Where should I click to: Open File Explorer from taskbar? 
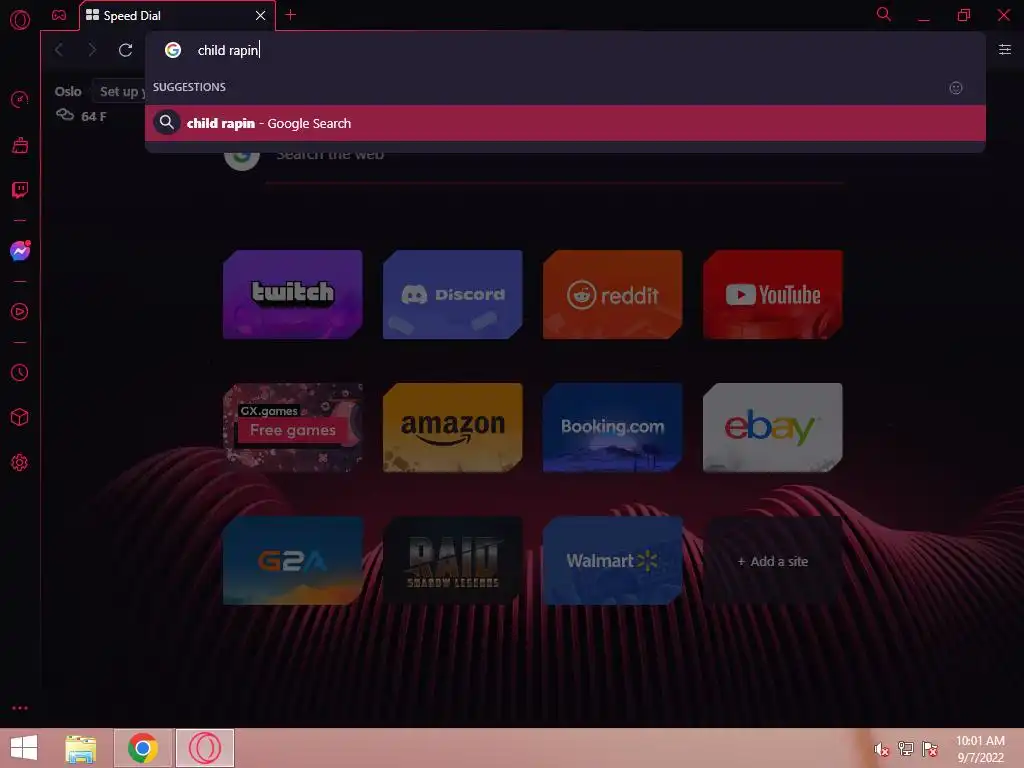[x=81, y=748]
